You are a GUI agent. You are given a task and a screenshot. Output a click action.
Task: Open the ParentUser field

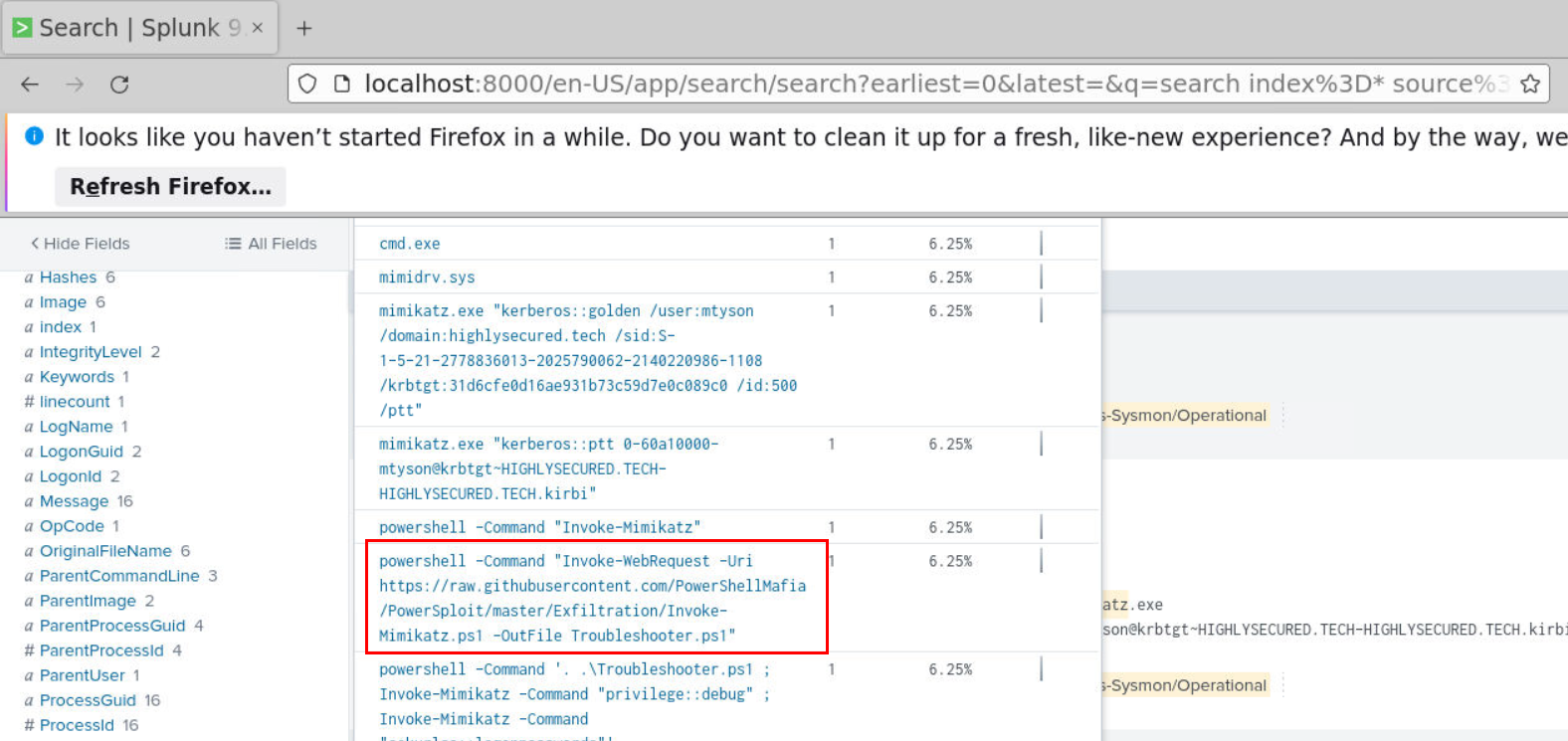point(83,675)
